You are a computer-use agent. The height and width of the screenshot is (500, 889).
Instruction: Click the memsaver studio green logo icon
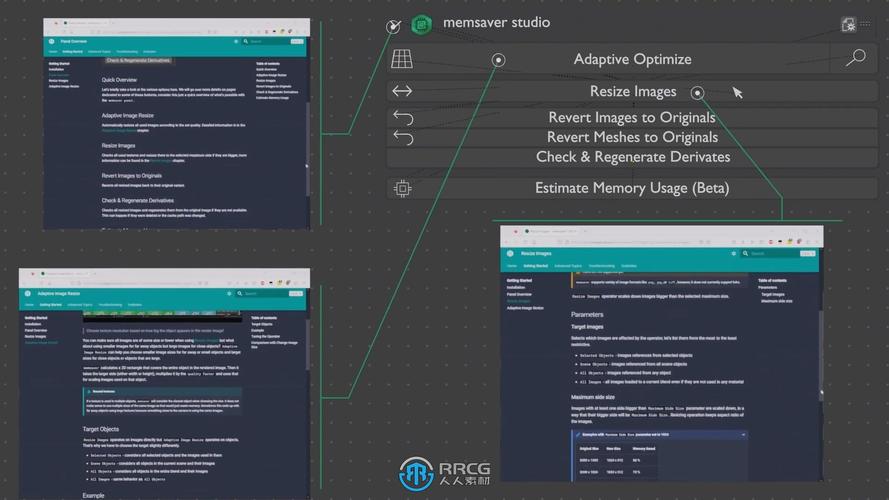[x=421, y=24]
